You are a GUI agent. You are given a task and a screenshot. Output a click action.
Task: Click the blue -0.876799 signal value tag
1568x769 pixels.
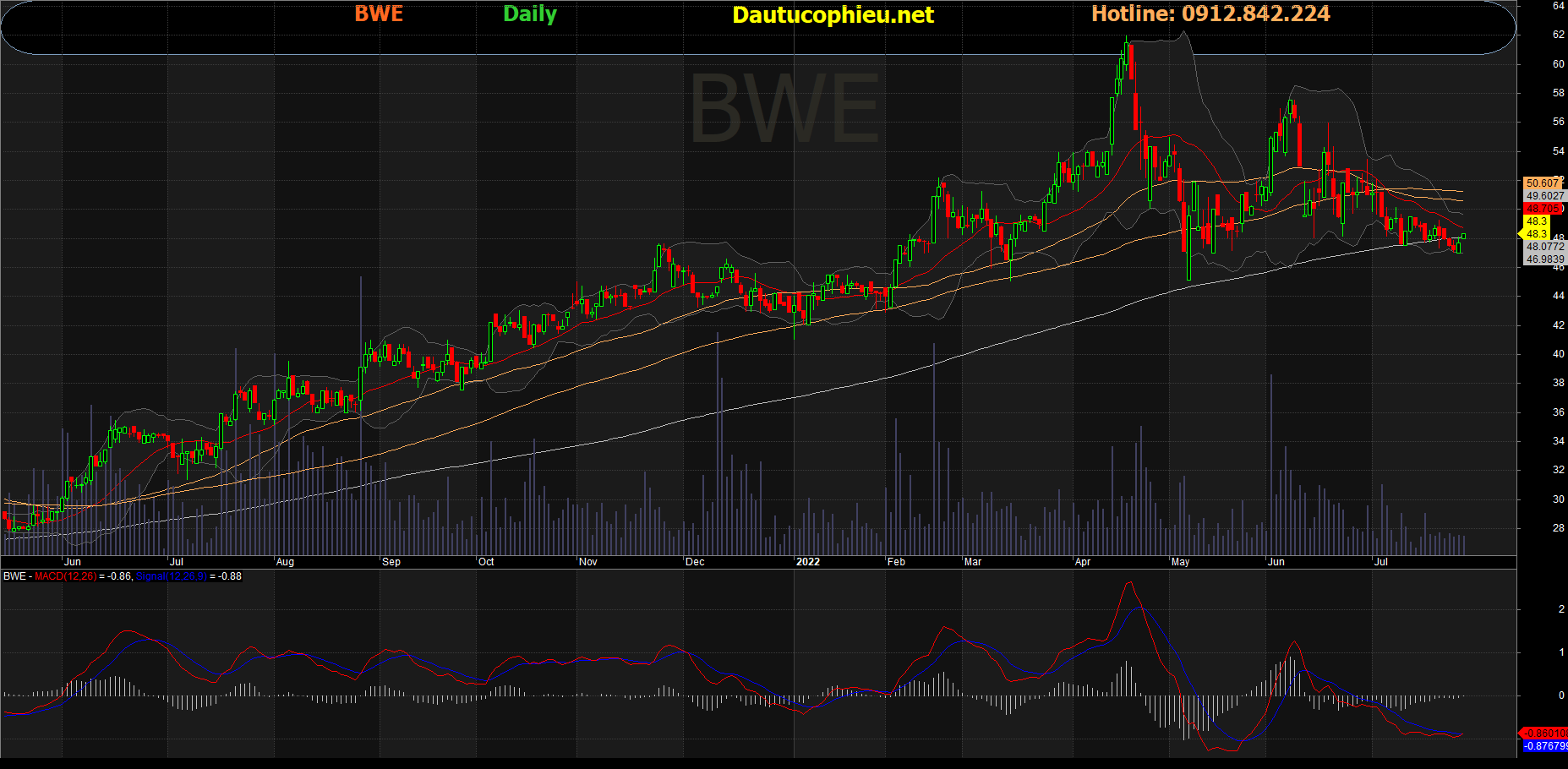[x=1544, y=746]
